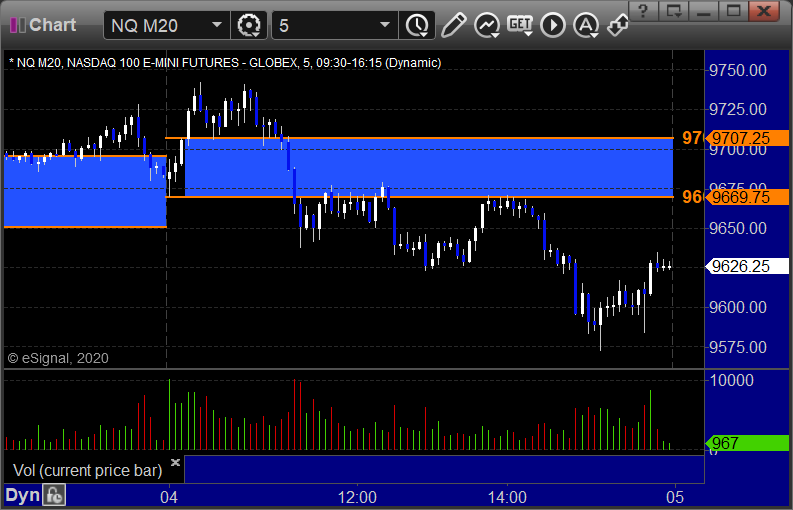Click the 04 date label on time axis
The height and width of the screenshot is (510, 793).
pos(169,497)
